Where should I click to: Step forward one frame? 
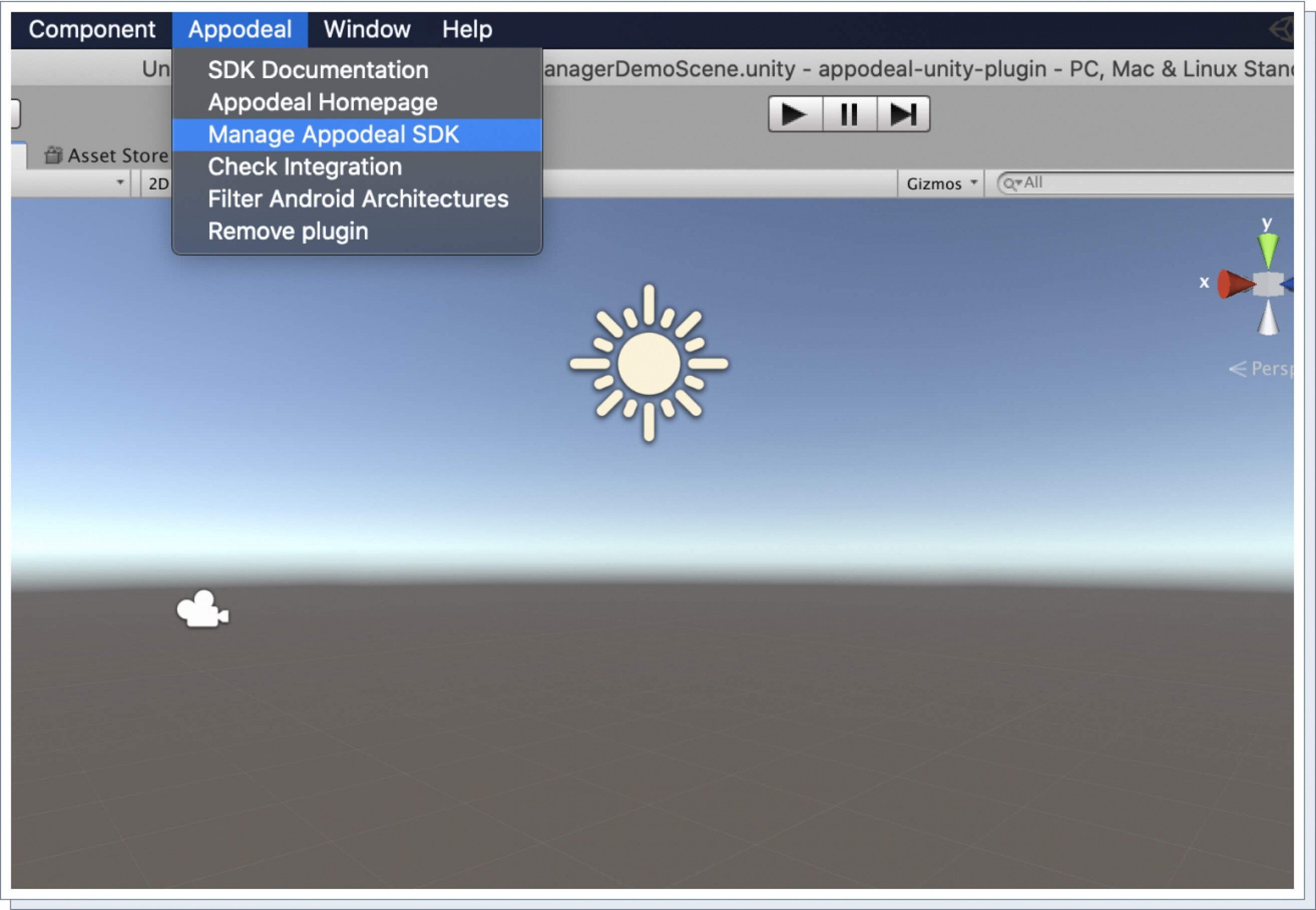pyautogui.click(x=903, y=114)
